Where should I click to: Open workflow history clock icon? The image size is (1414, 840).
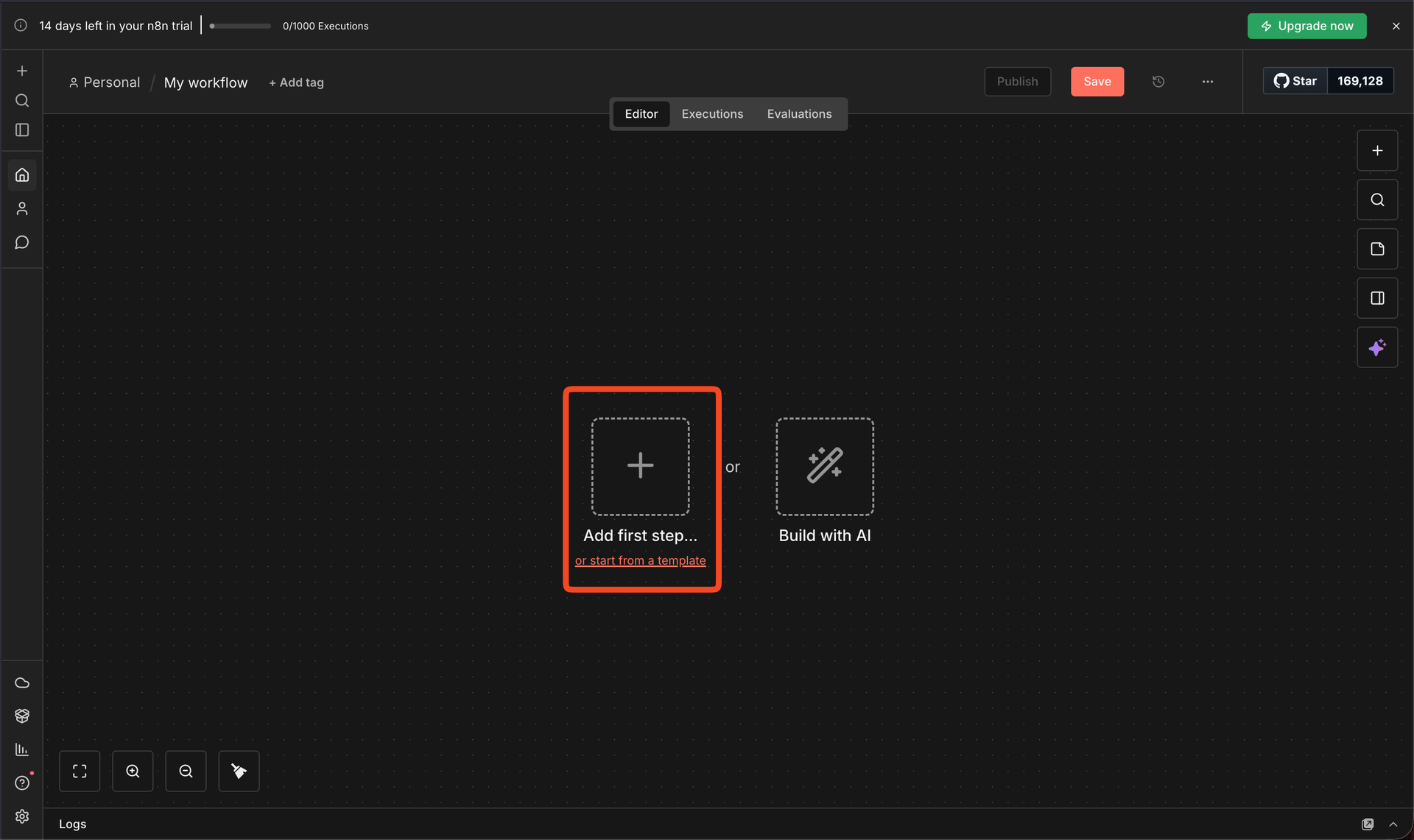(1158, 82)
